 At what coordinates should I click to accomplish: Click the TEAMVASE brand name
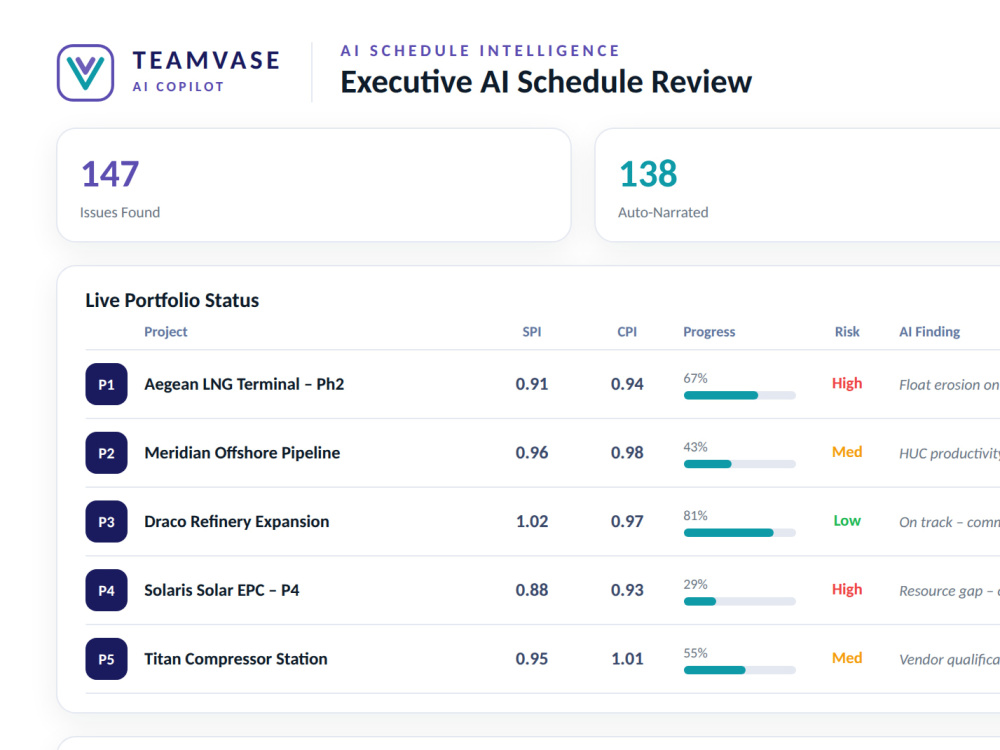click(x=206, y=61)
